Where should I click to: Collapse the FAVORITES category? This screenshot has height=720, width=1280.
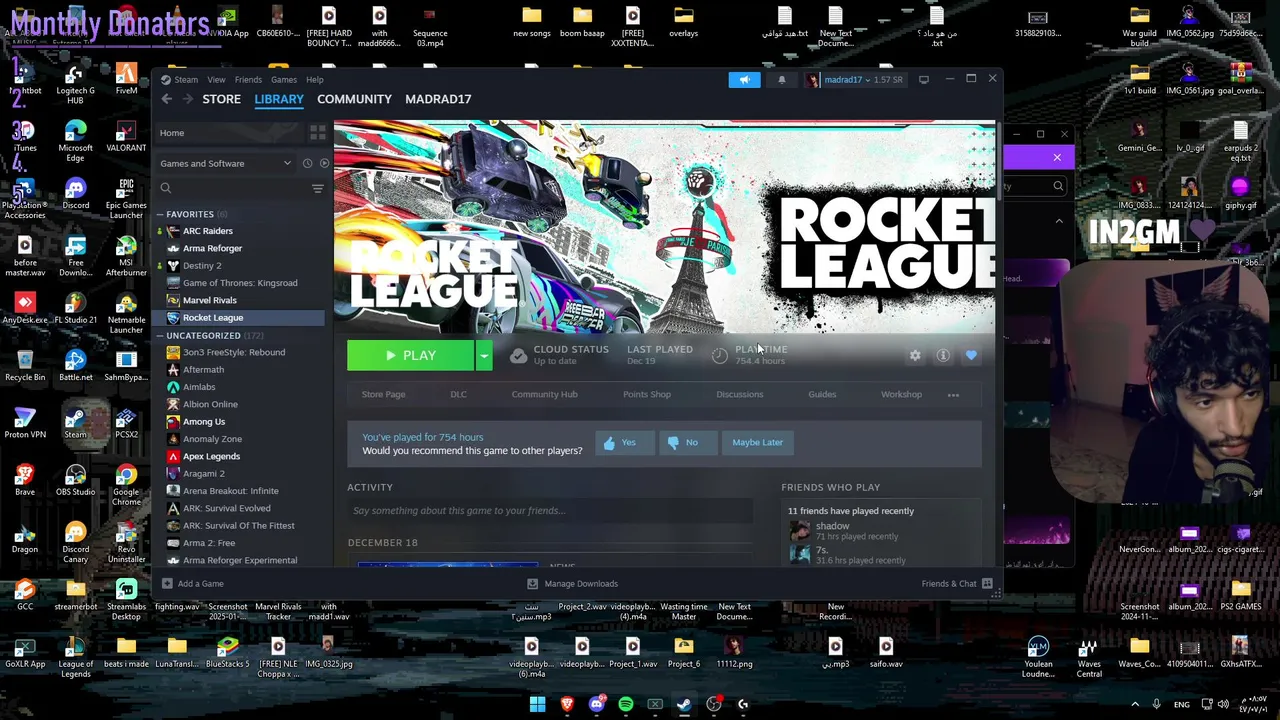159,214
